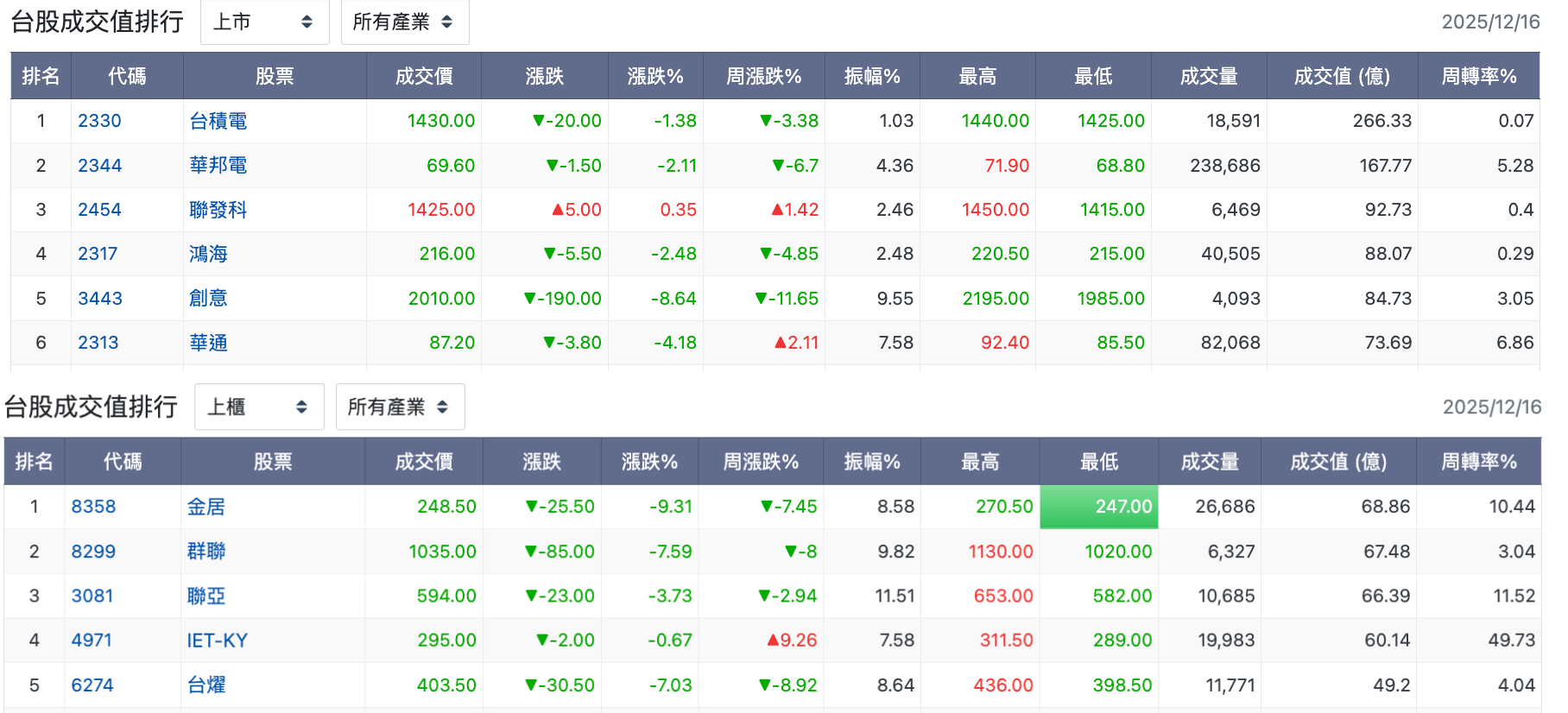Screen dimensions: 1568x713
Task: Sort top table by 周漲跌% header
Action: click(764, 76)
